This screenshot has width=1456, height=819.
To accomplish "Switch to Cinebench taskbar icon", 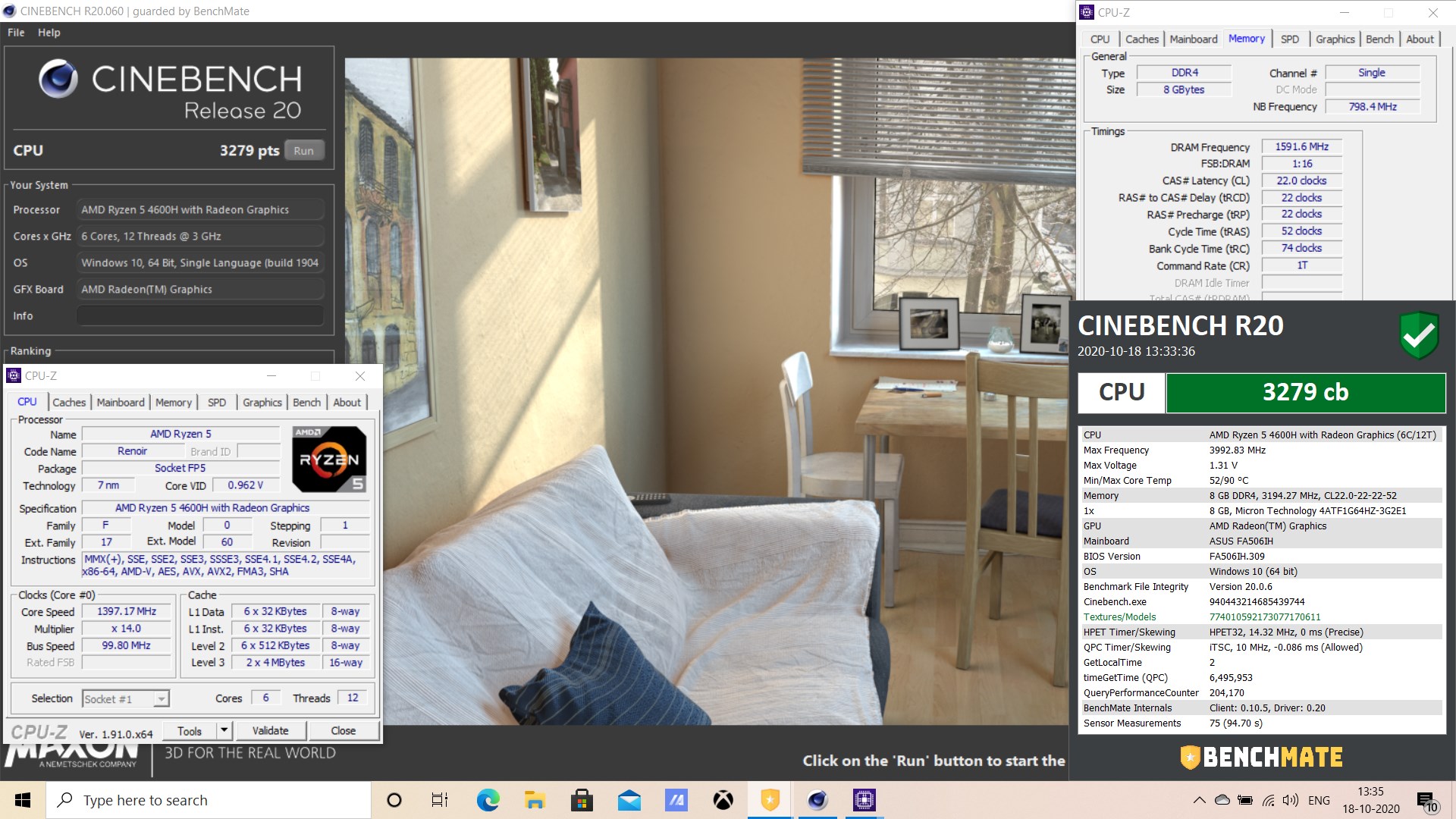I will pyautogui.click(x=817, y=800).
